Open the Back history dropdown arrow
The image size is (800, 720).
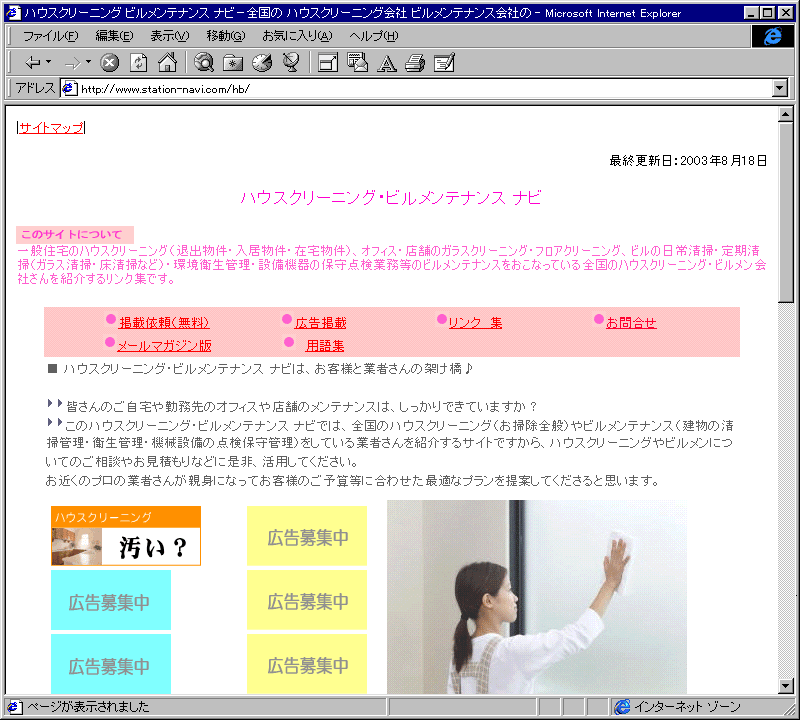tap(48, 62)
